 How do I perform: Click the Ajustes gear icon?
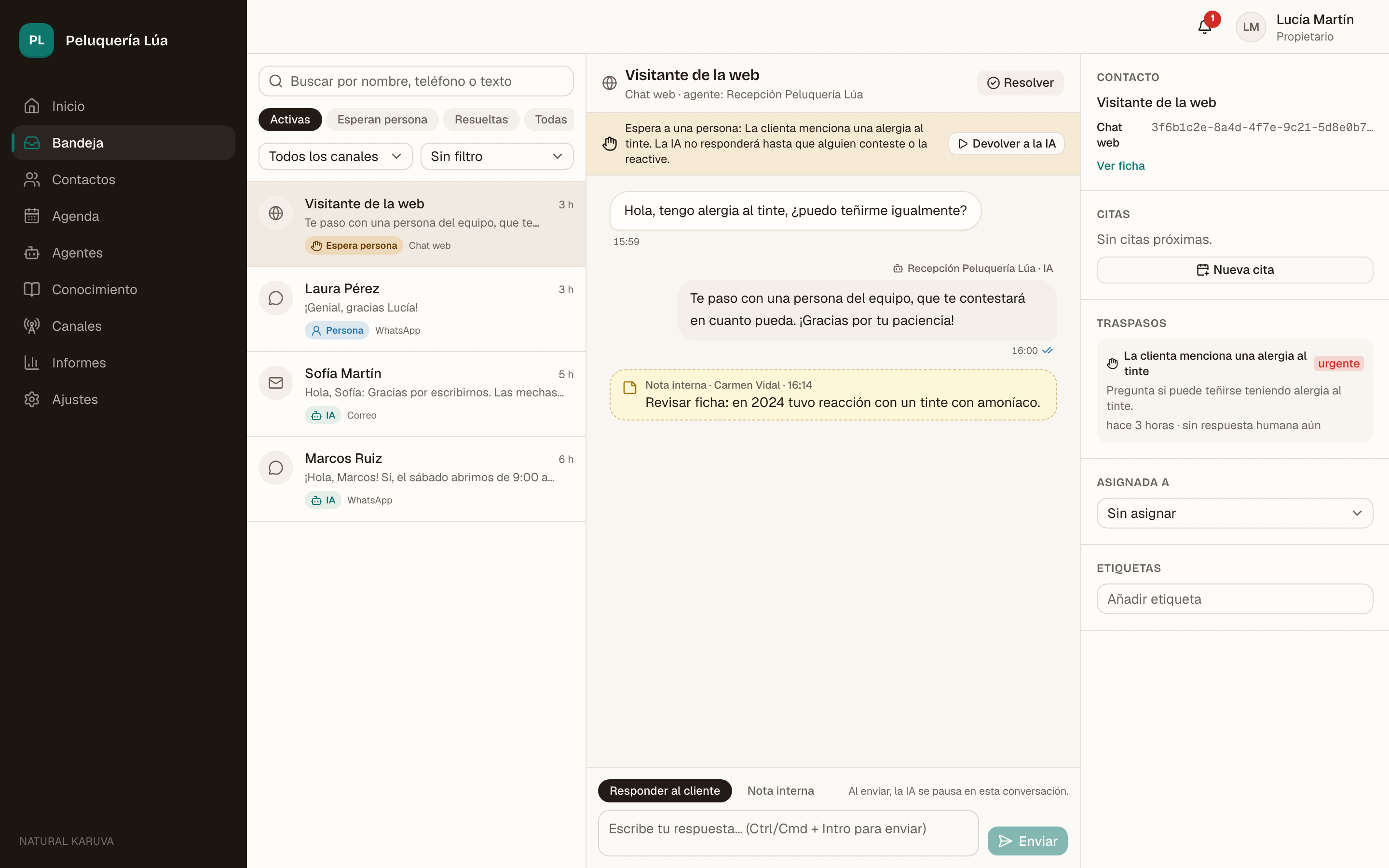click(x=31, y=400)
